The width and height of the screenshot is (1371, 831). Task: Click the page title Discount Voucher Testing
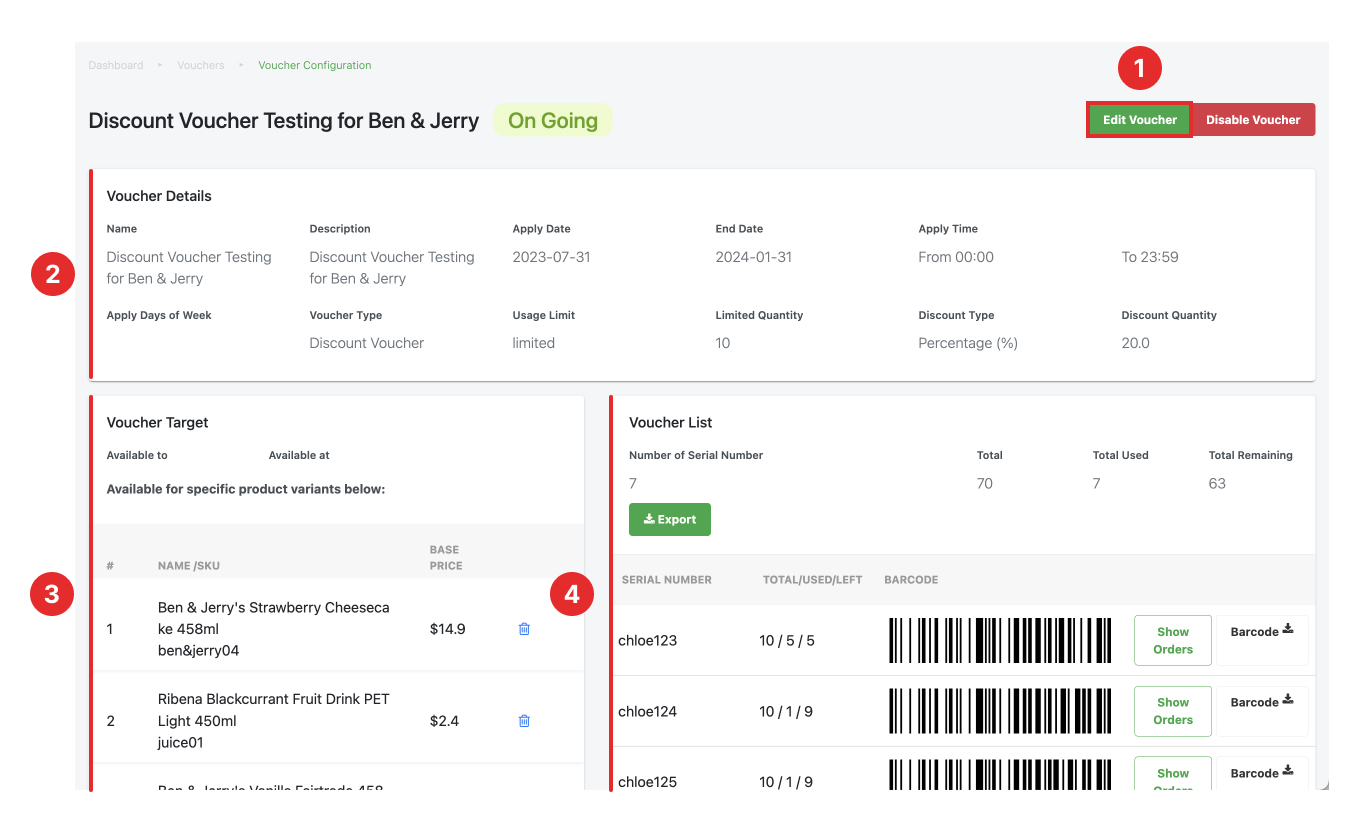[x=284, y=121]
